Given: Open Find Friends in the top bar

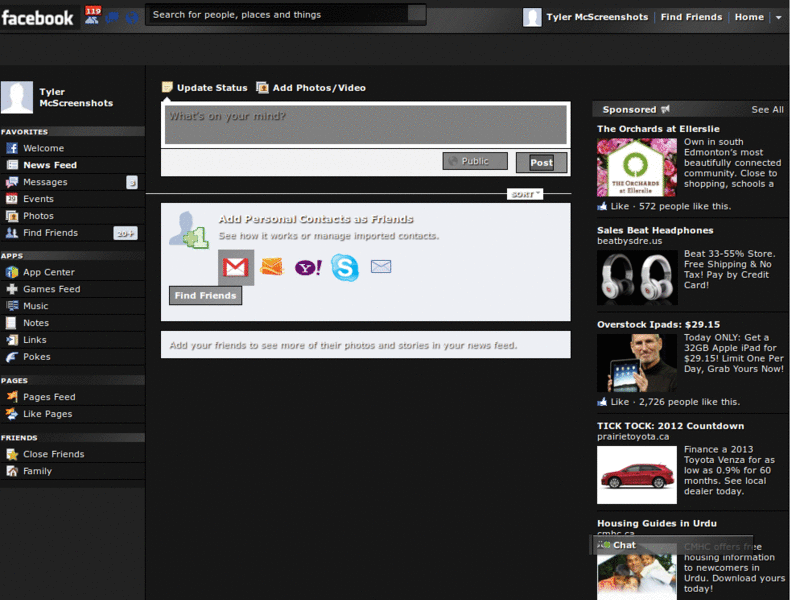Looking at the screenshot, I should click(691, 17).
